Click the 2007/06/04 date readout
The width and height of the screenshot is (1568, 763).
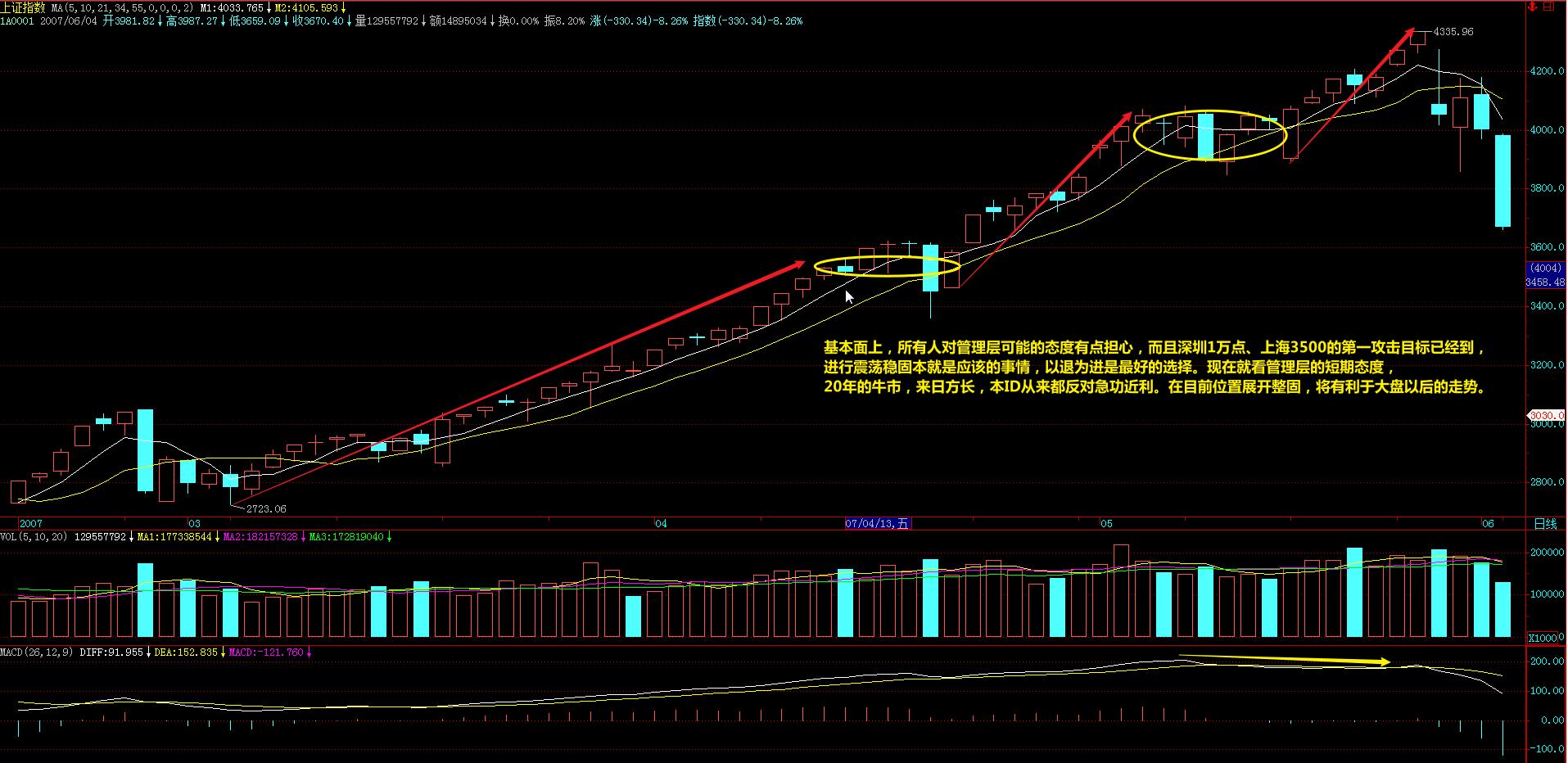(69, 21)
